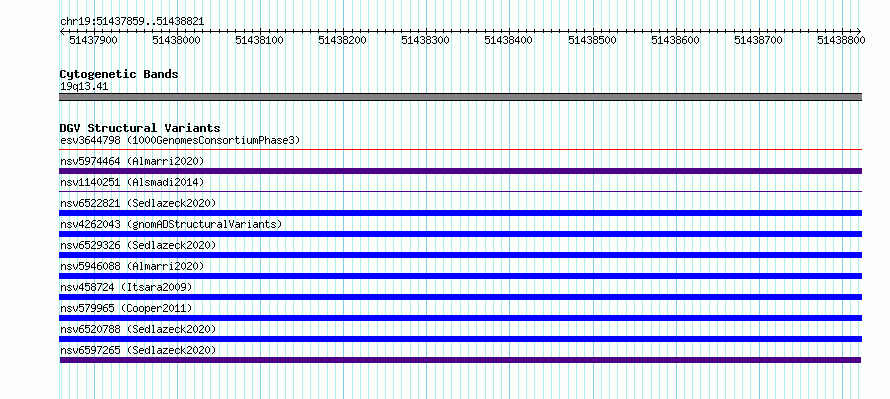This screenshot has width=890, height=399.
Task: Click the 19q13.41 band label
Action: click(x=84, y=87)
